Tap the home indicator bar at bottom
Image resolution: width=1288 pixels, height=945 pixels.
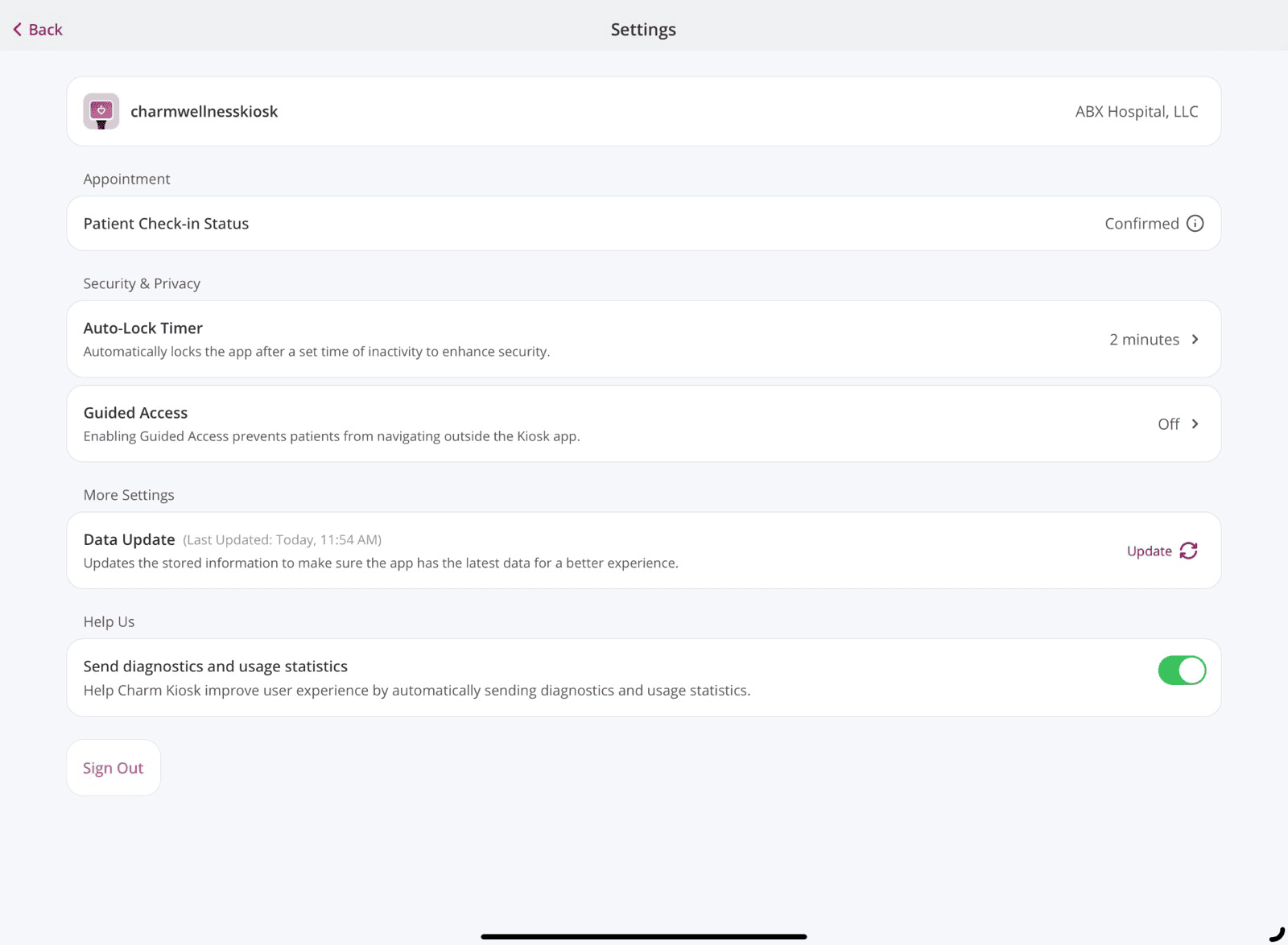point(643,936)
